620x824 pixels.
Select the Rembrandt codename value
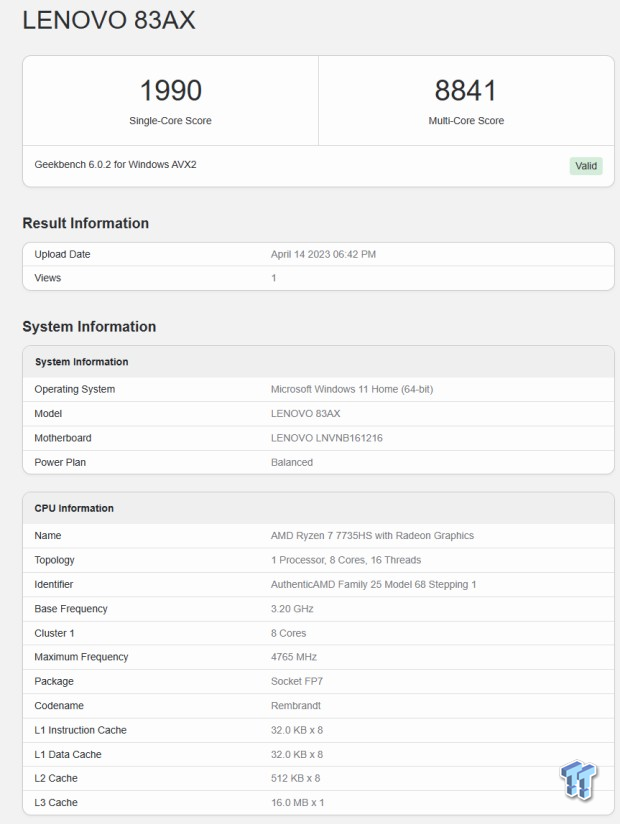(296, 706)
